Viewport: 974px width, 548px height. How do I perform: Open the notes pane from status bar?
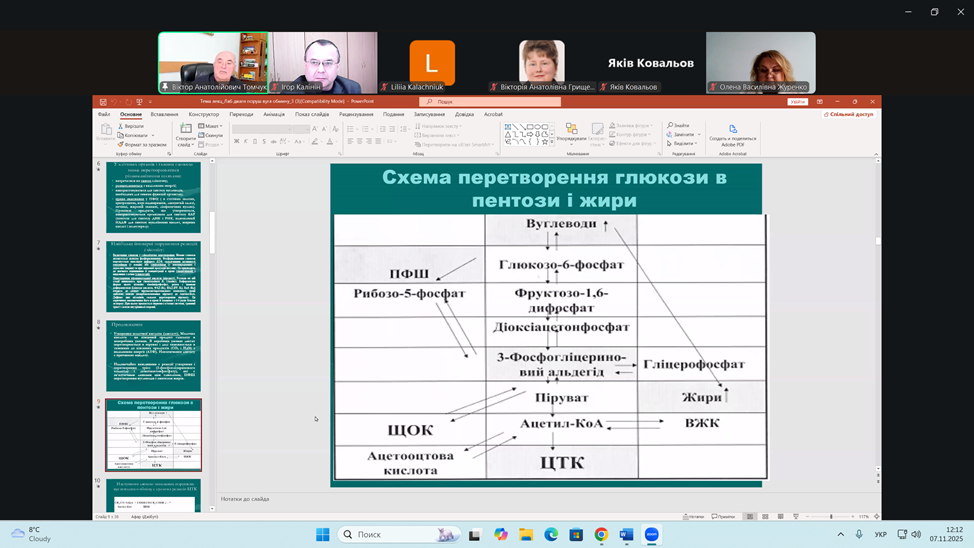click(x=693, y=516)
